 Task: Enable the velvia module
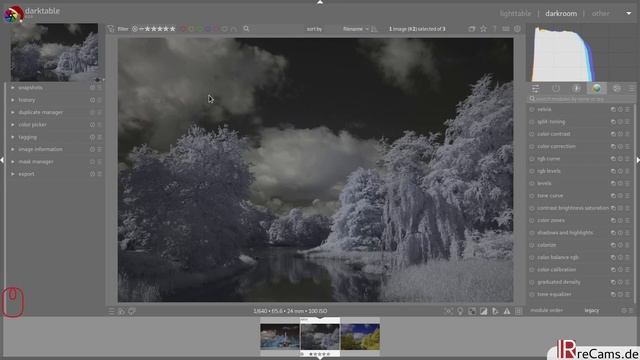[532, 109]
